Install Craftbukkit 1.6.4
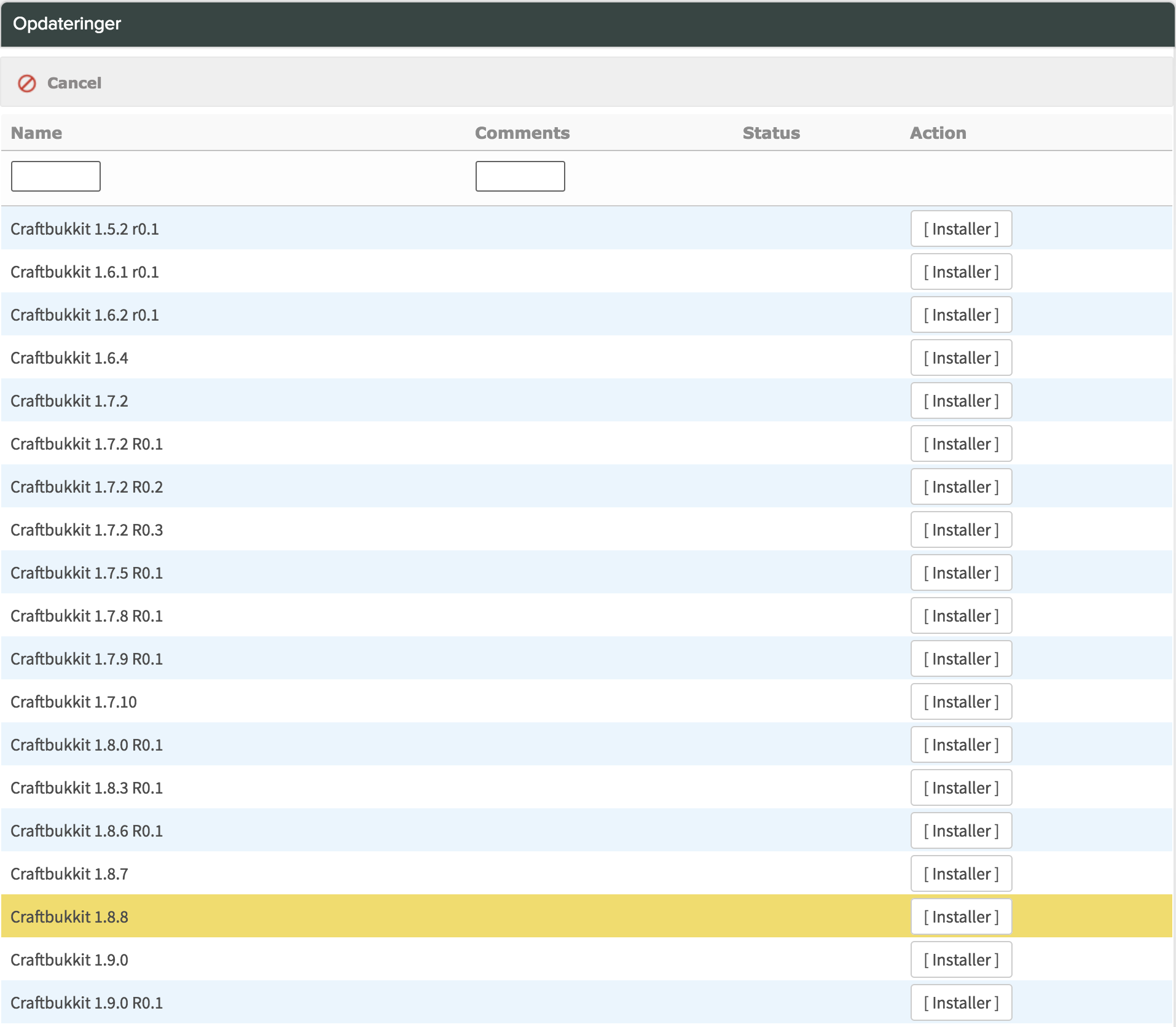The image size is (1176, 1027). coord(962,357)
